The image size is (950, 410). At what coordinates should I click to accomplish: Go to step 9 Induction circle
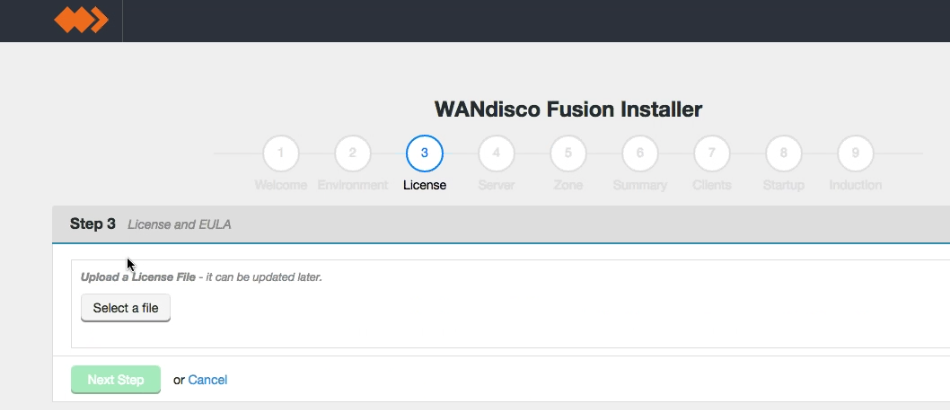(x=855, y=153)
